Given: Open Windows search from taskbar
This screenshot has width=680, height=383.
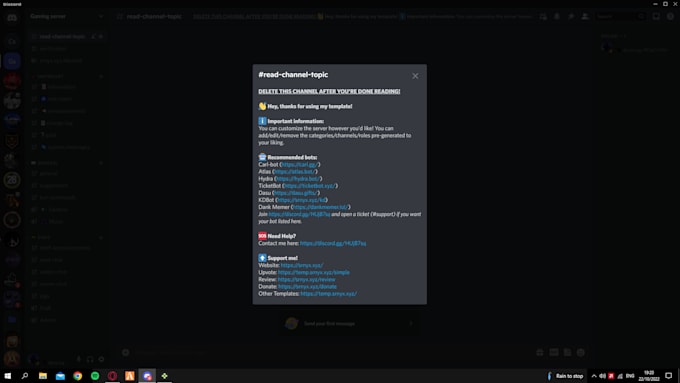Looking at the screenshot, I should click(25, 376).
